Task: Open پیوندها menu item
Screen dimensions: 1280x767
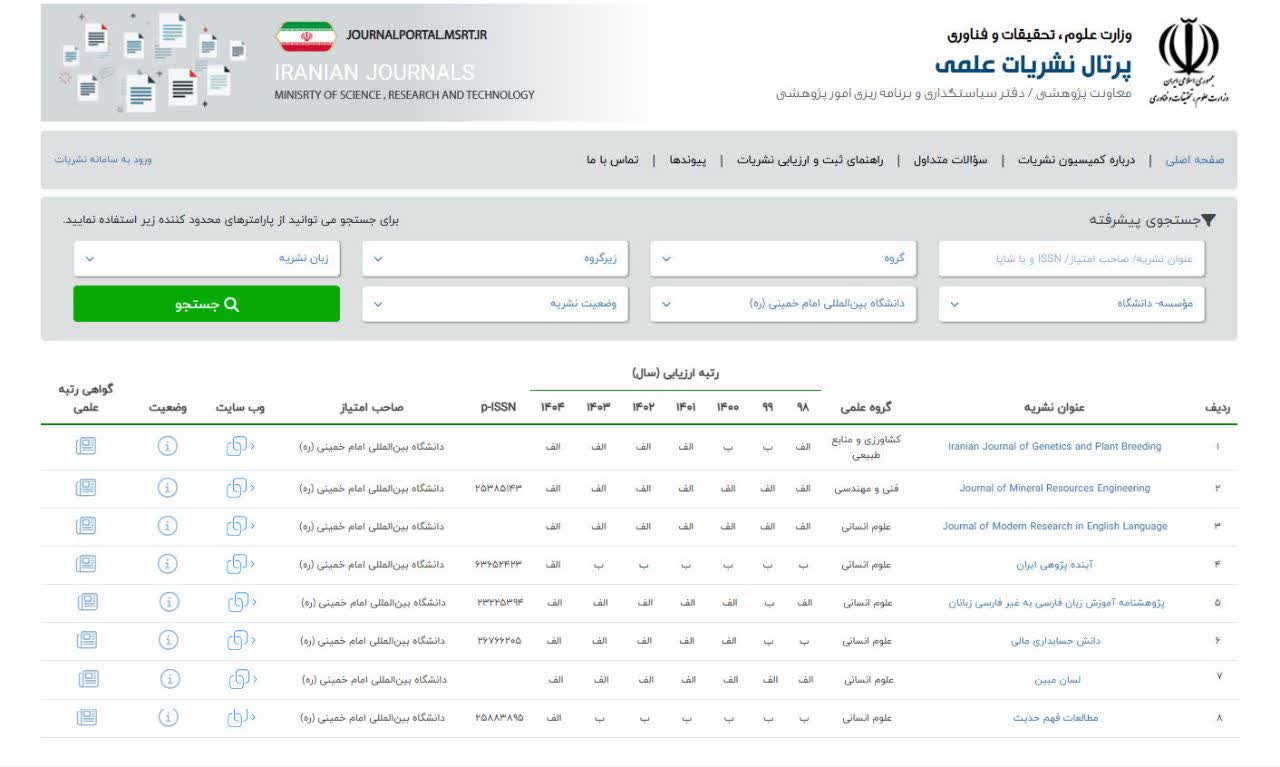Action: pos(688,160)
